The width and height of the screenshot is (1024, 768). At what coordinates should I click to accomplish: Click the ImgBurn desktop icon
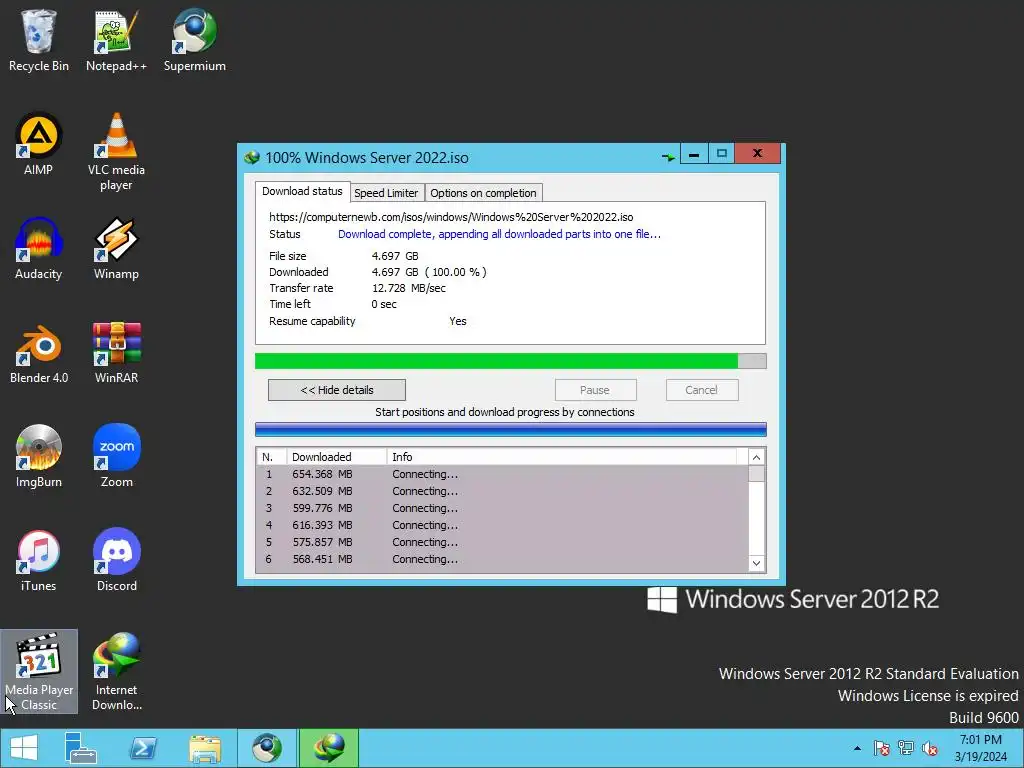[39, 456]
